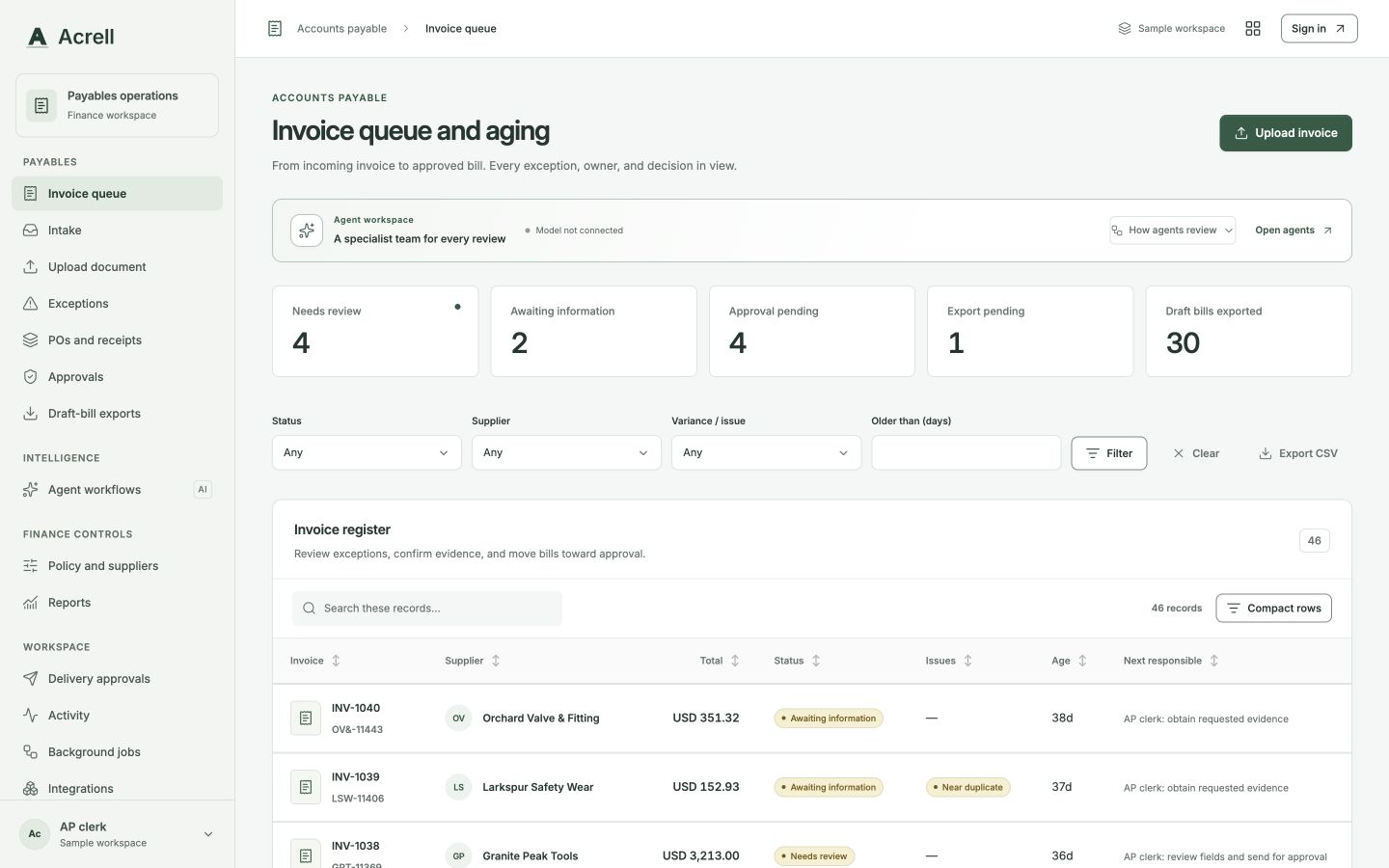Export the register as CSV

tap(1298, 453)
